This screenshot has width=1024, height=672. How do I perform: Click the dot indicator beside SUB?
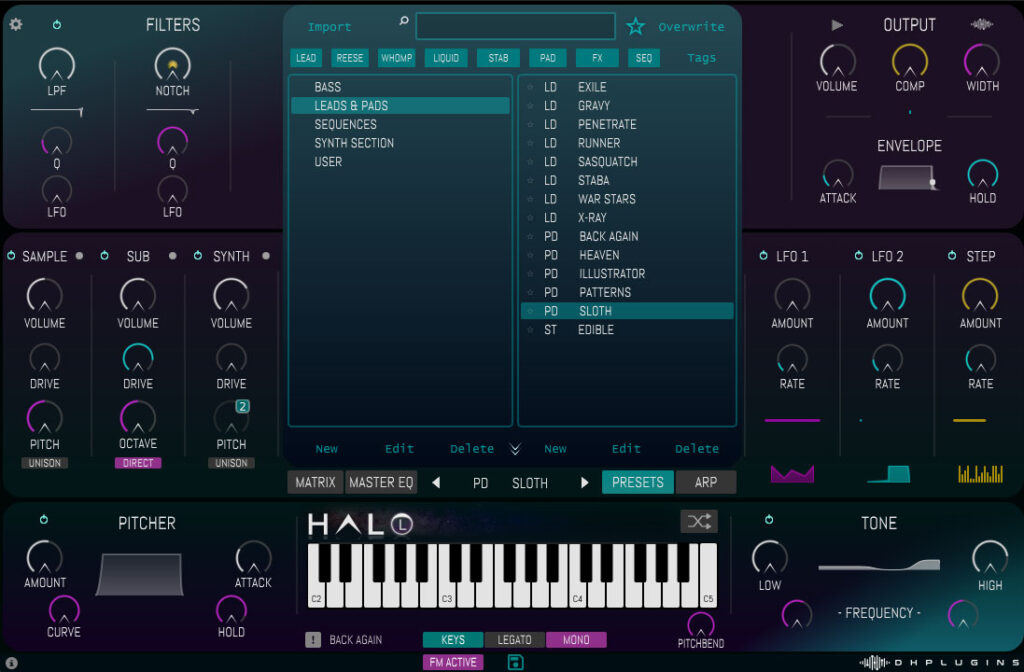click(x=172, y=256)
